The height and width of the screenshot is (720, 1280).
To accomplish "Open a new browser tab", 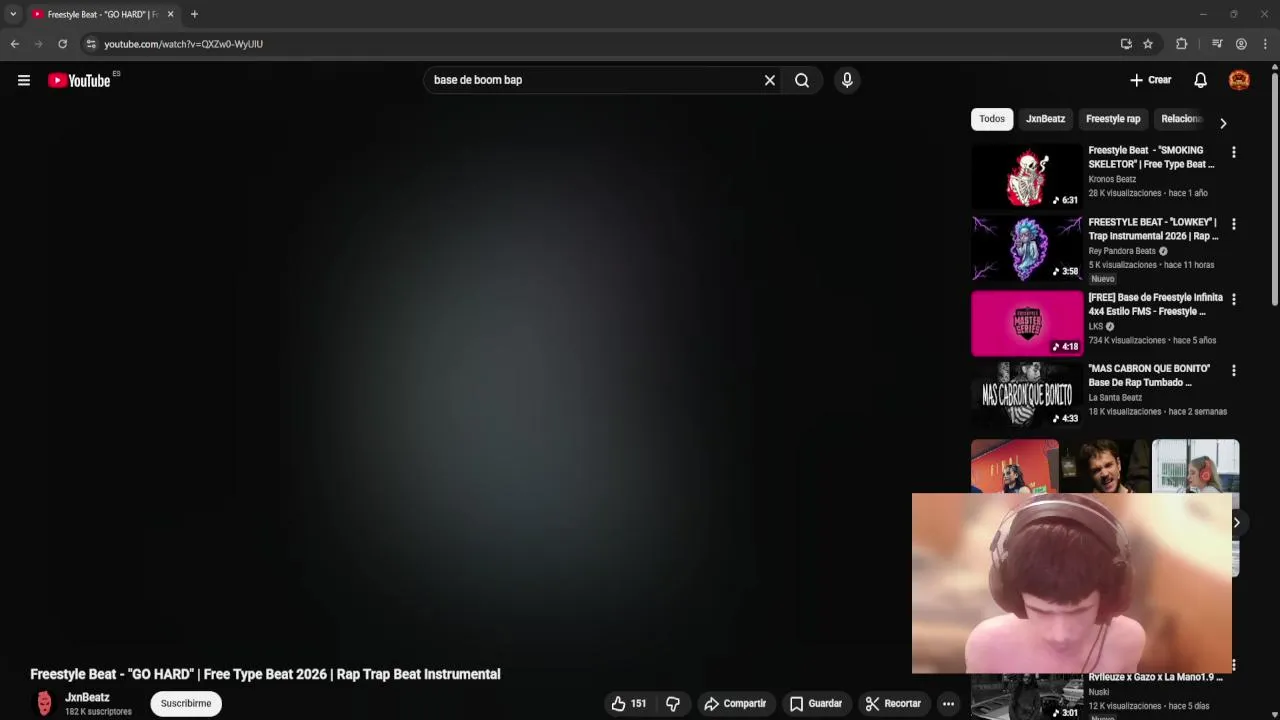I will click(194, 14).
